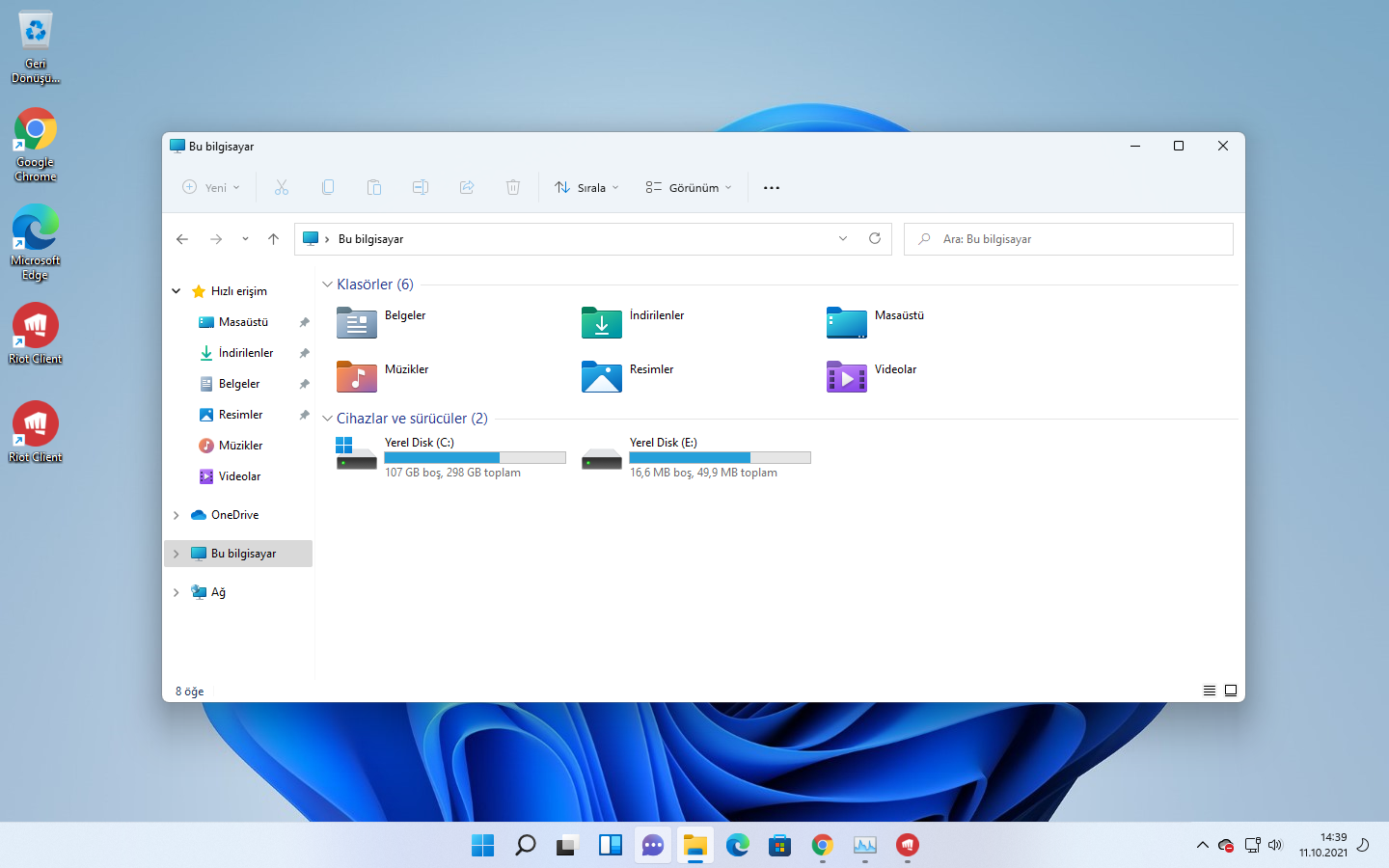Collapse the Klasörler (6) group
1389x868 pixels.
point(328,285)
